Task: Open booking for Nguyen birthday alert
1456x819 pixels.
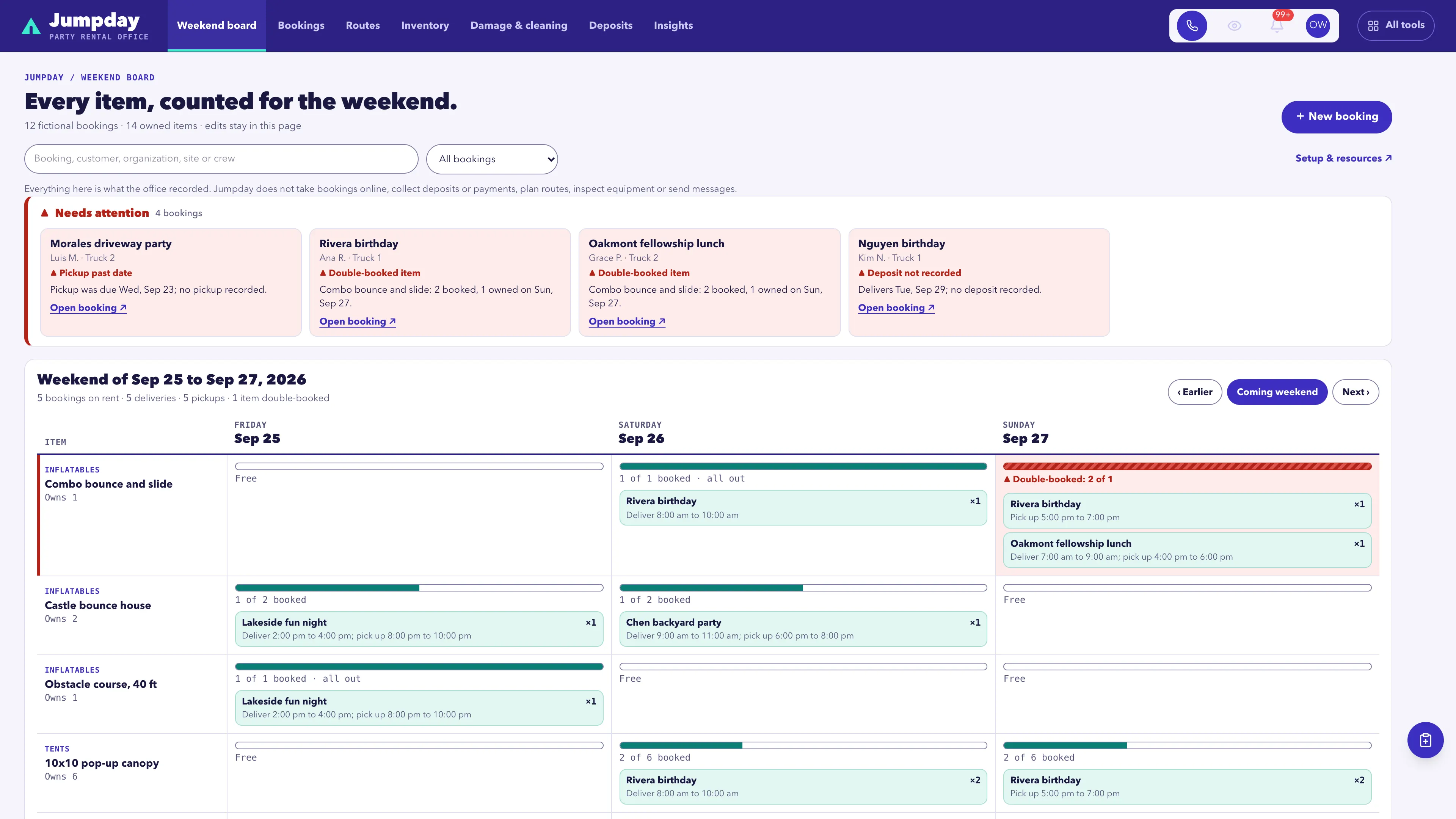Action: click(x=896, y=308)
